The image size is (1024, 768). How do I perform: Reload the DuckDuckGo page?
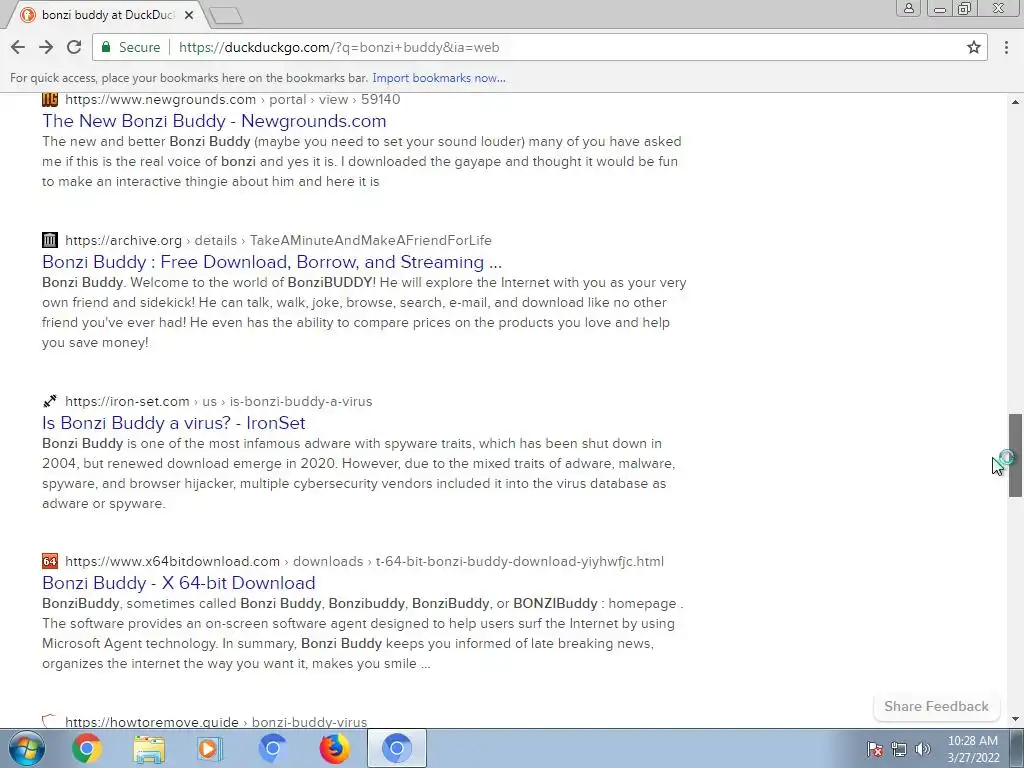[74, 47]
